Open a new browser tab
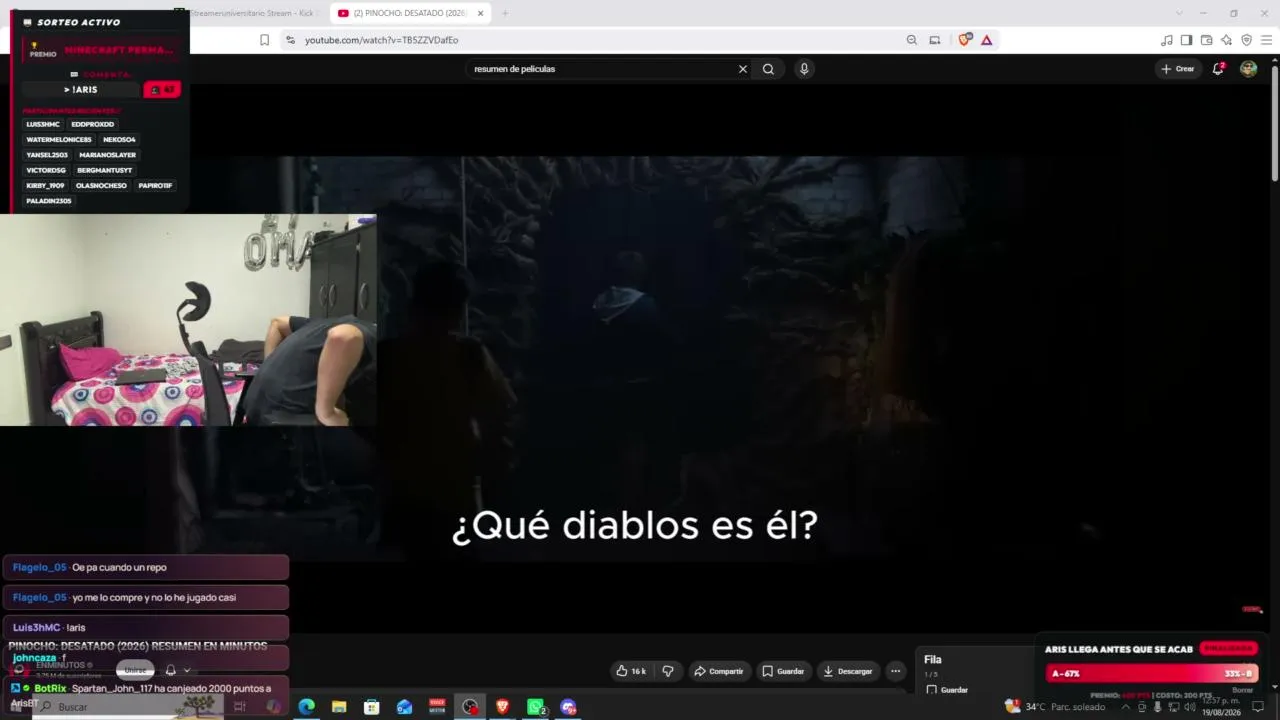This screenshot has height=720, width=1280. click(x=505, y=13)
